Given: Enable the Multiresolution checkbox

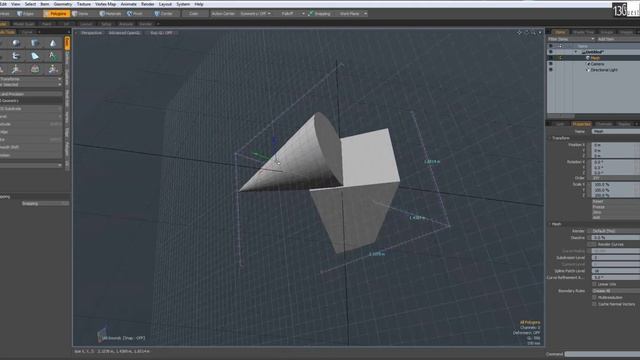Looking at the screenshot, I should (x=594, y=298).
